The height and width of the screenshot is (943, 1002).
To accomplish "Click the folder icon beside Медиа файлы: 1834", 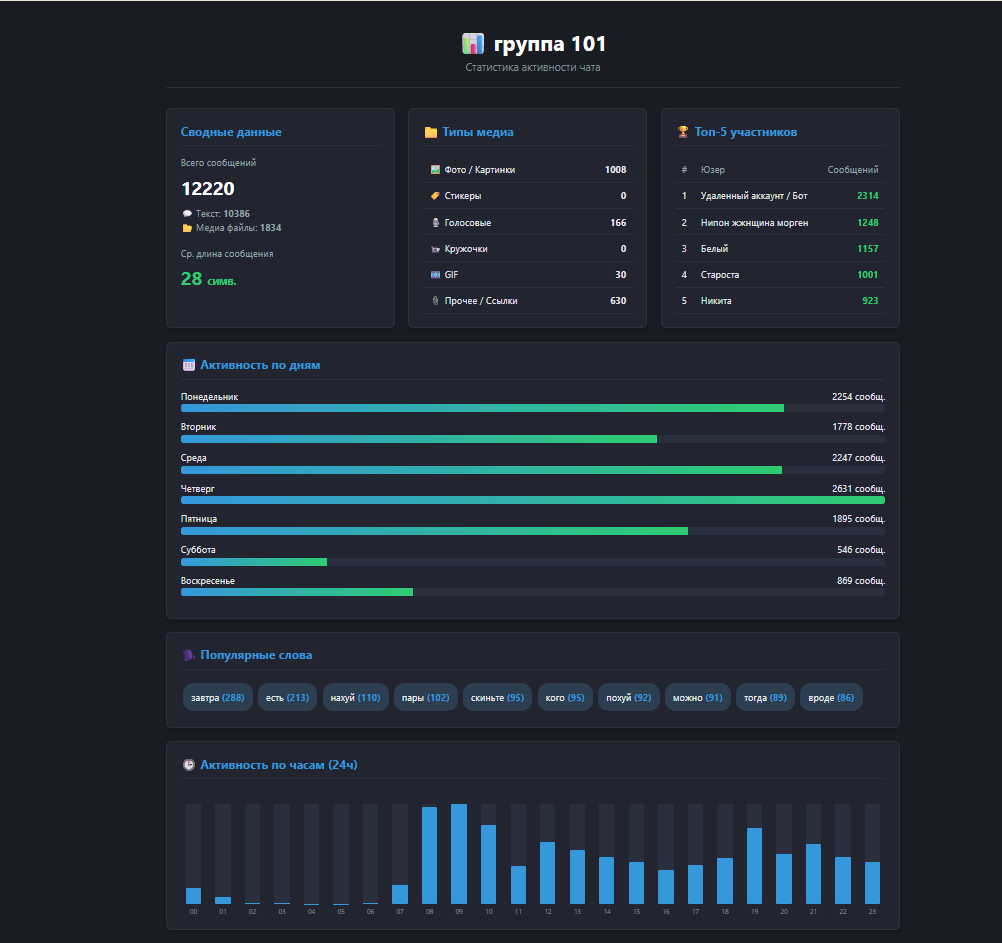I will pos(187,228).
